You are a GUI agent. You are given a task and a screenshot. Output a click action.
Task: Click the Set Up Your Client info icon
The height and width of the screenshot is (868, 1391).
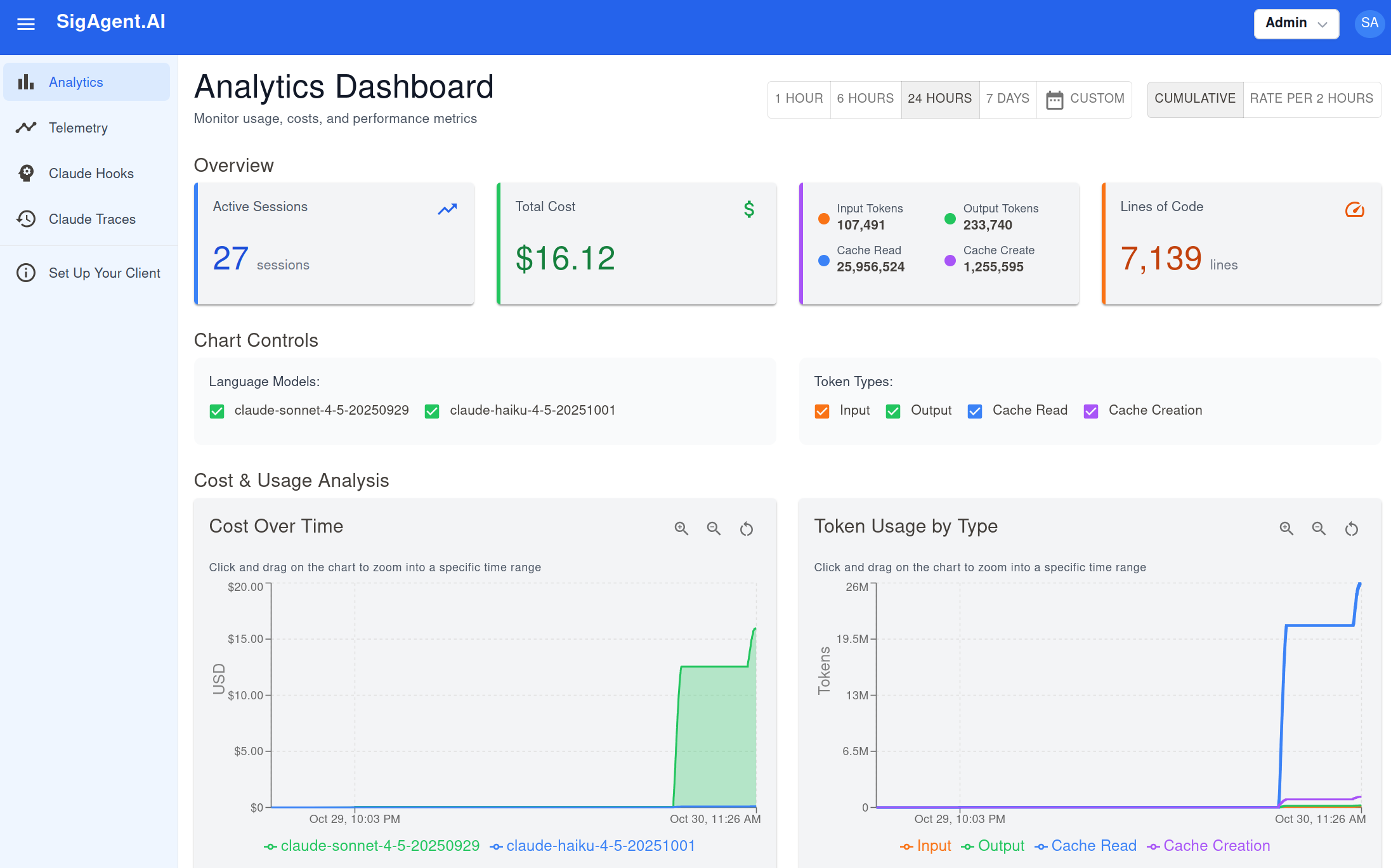tap(26, 273)
